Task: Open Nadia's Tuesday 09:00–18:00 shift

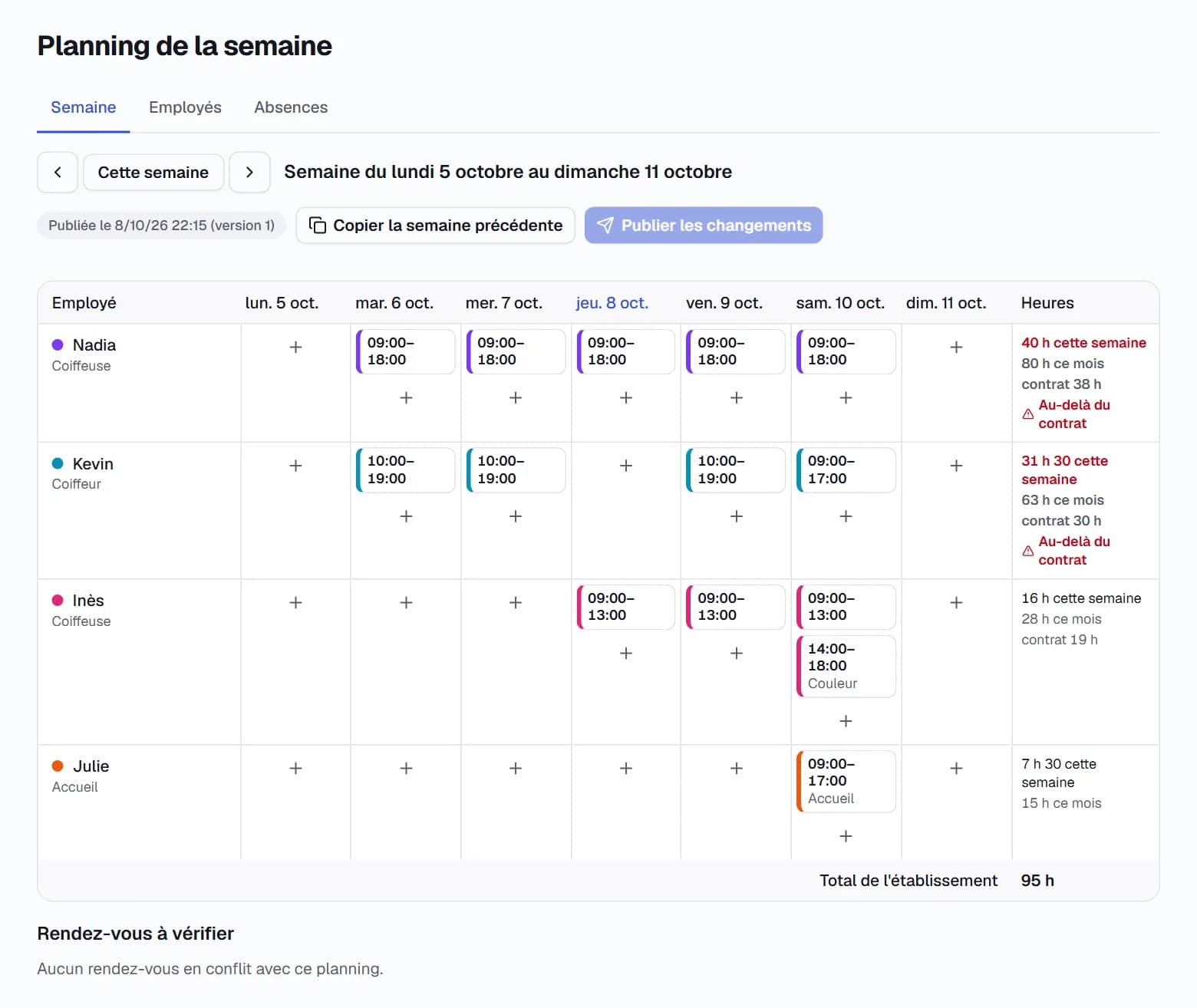Action: click(x=406, y=351)
